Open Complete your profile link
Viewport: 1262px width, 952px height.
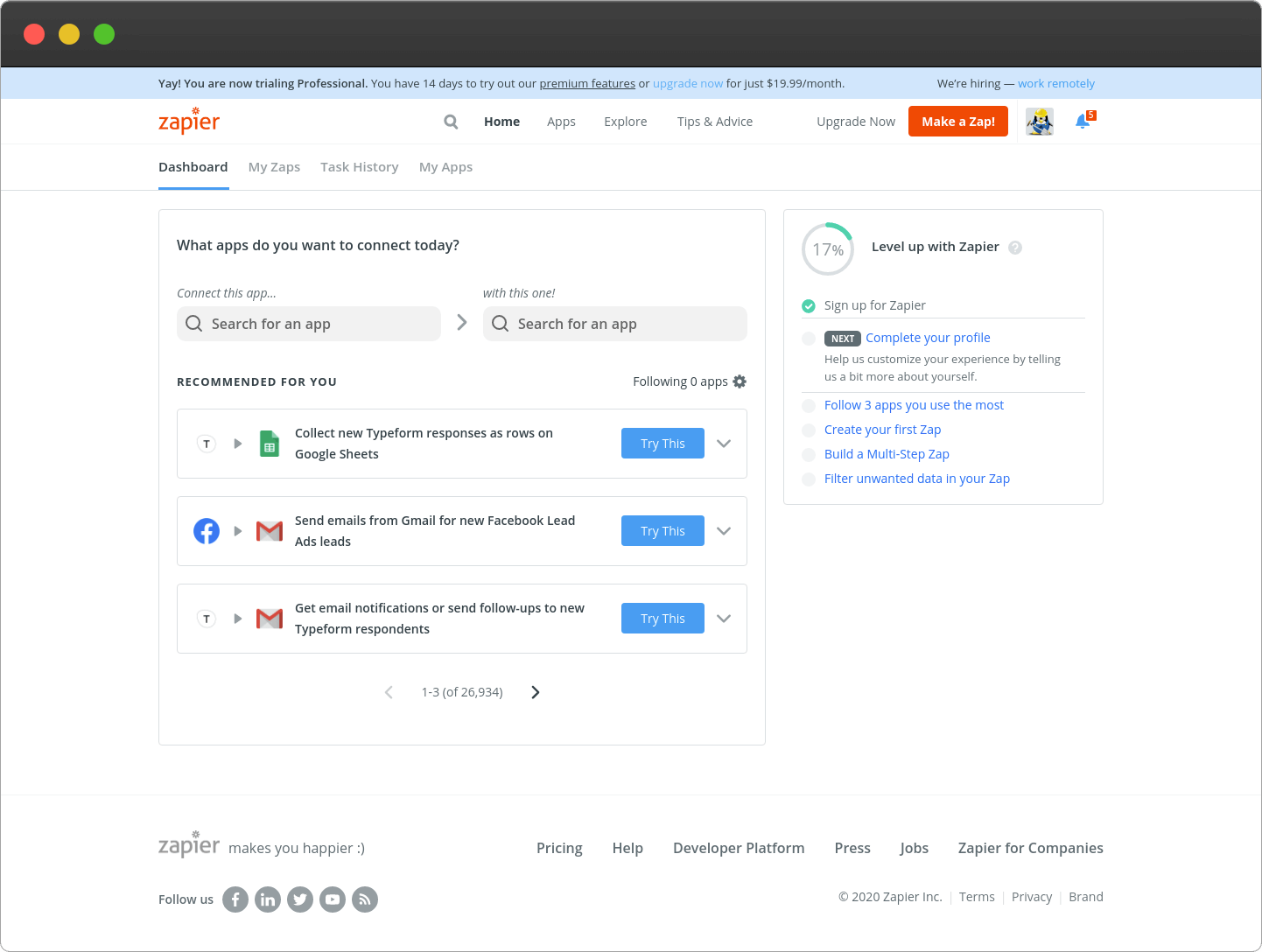[928, 338]
